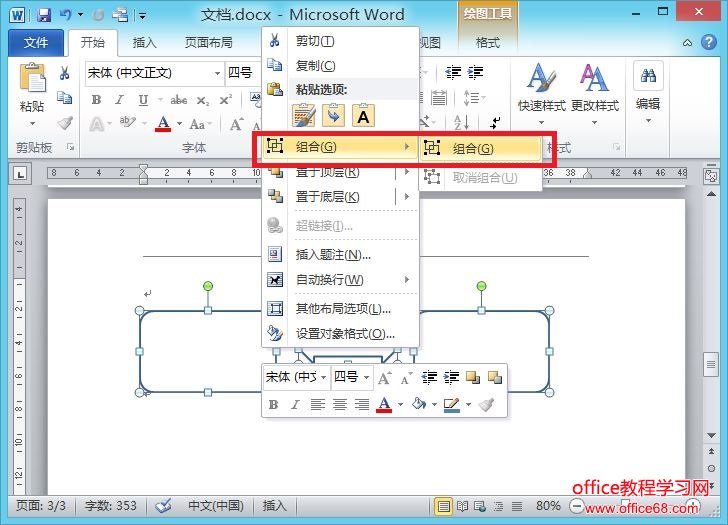Click the 字数: 353 word count

110,506
